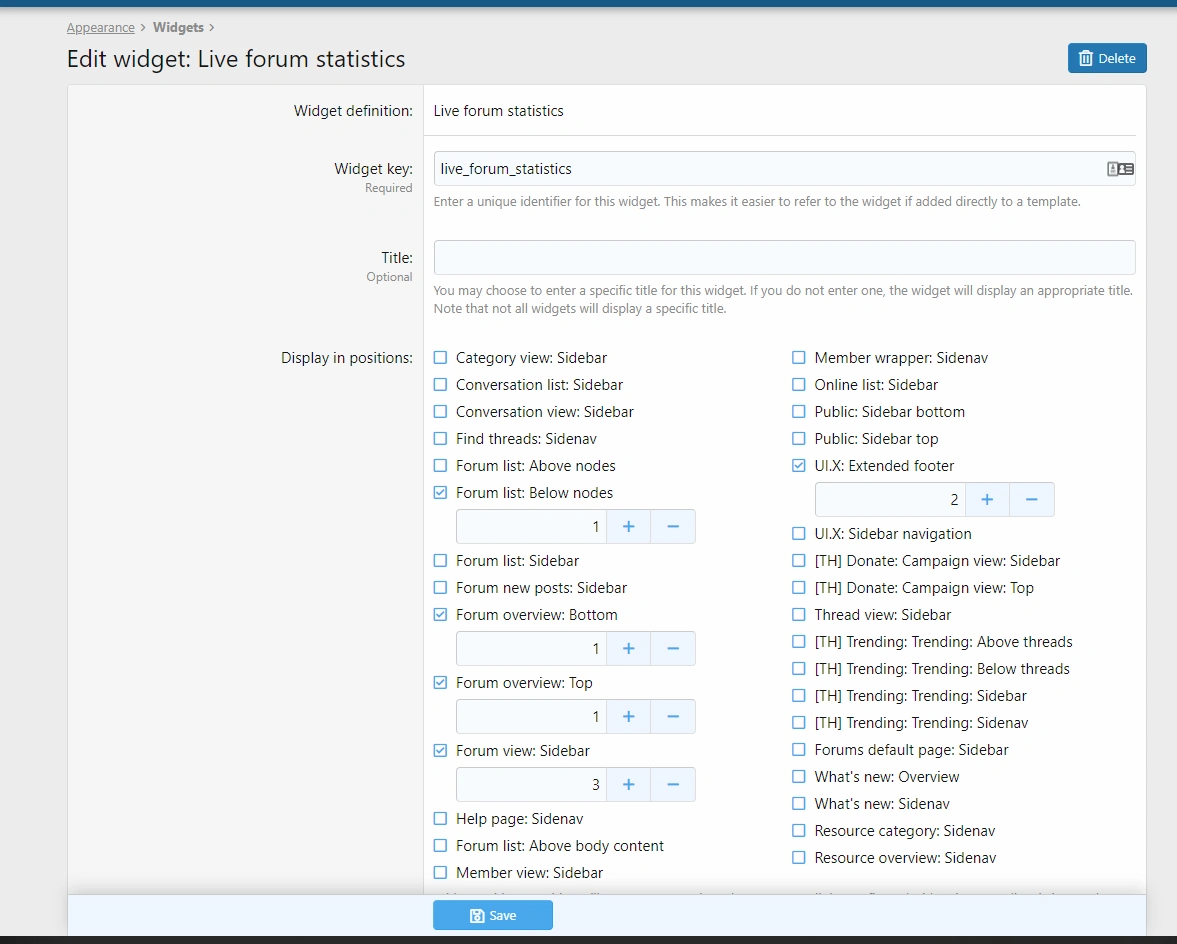Click minus for Forum overview: Top order

tap(673, 717)
